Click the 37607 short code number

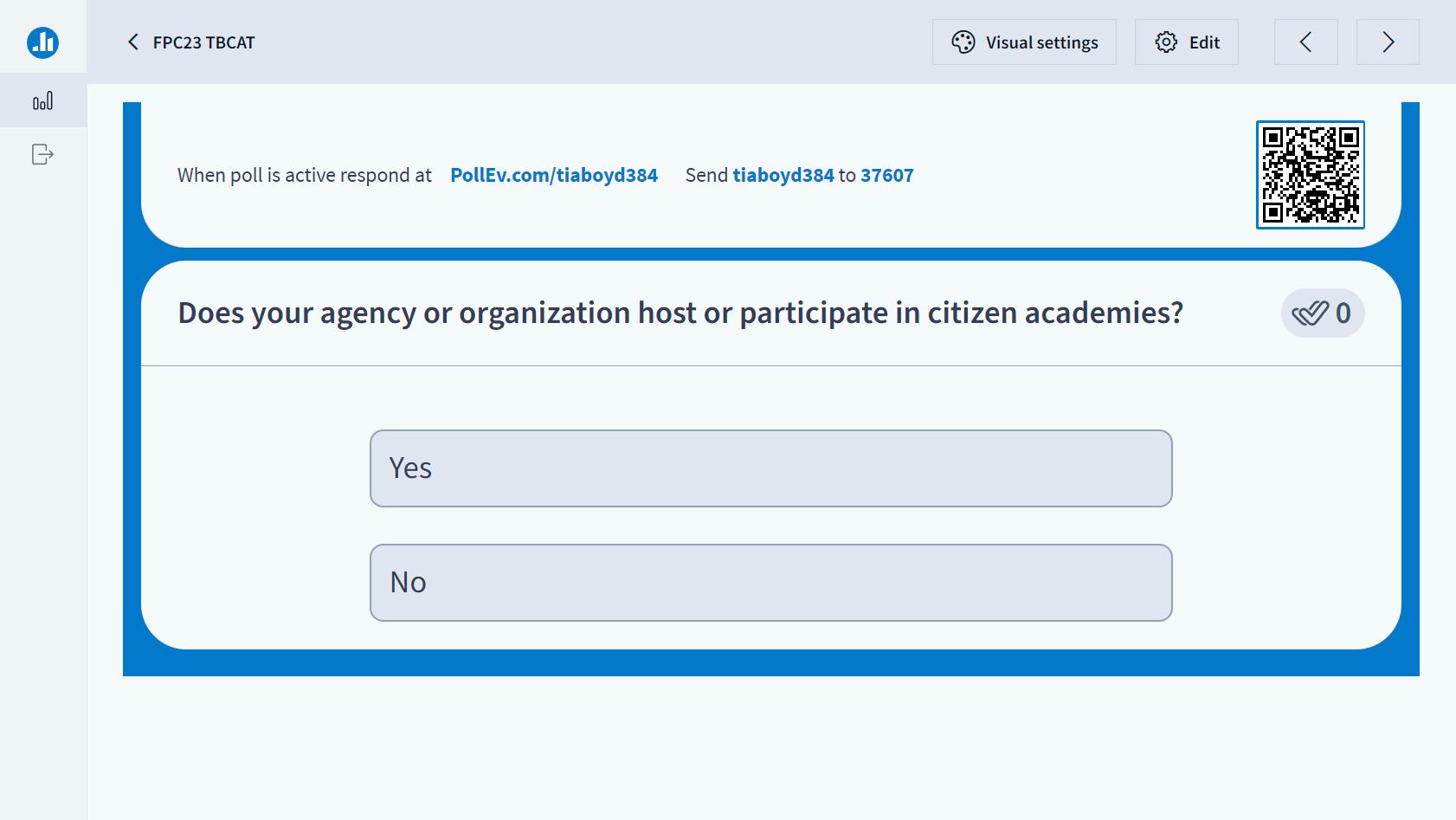tap(886, 175)
